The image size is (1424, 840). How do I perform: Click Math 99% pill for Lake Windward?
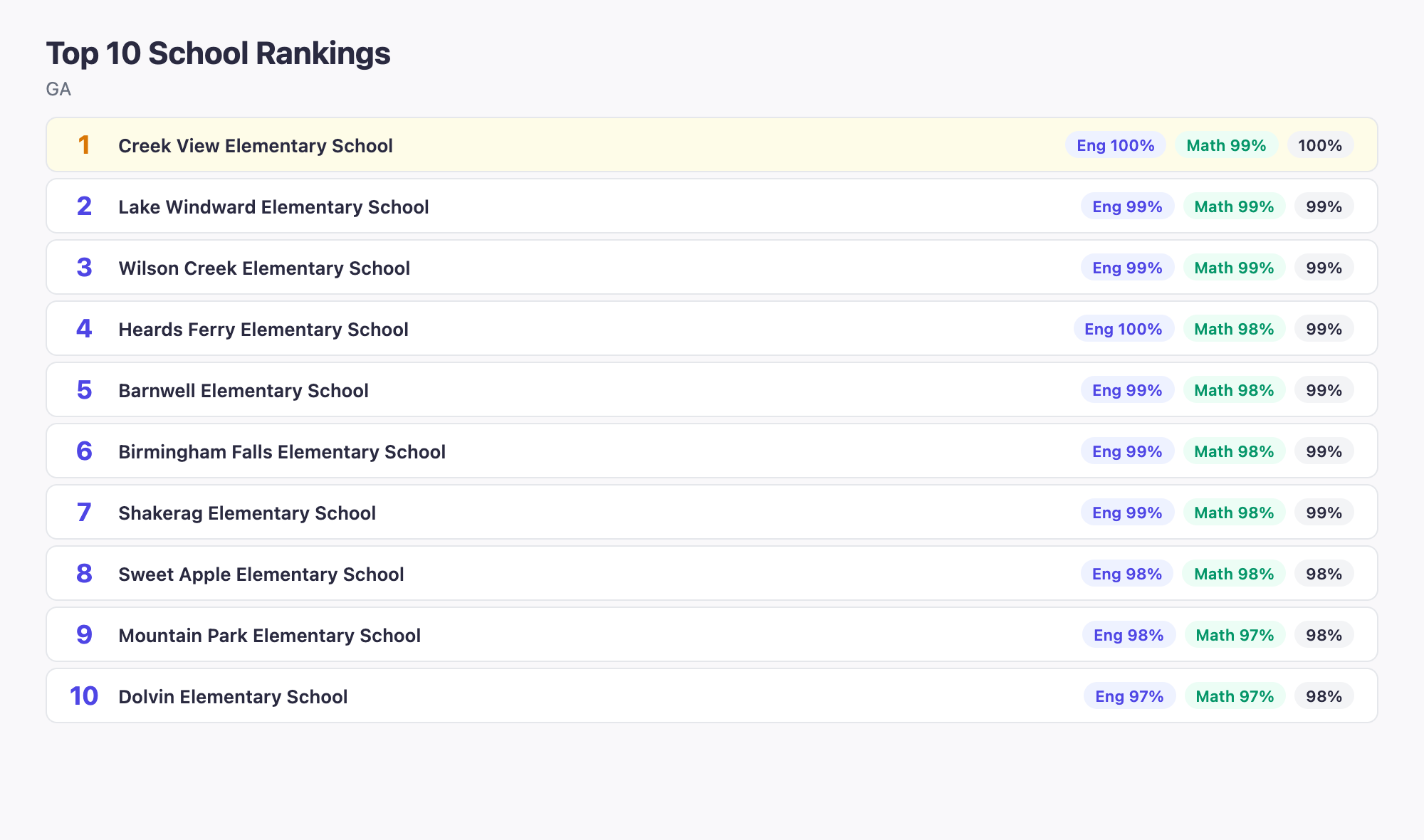coord(1234,206)
